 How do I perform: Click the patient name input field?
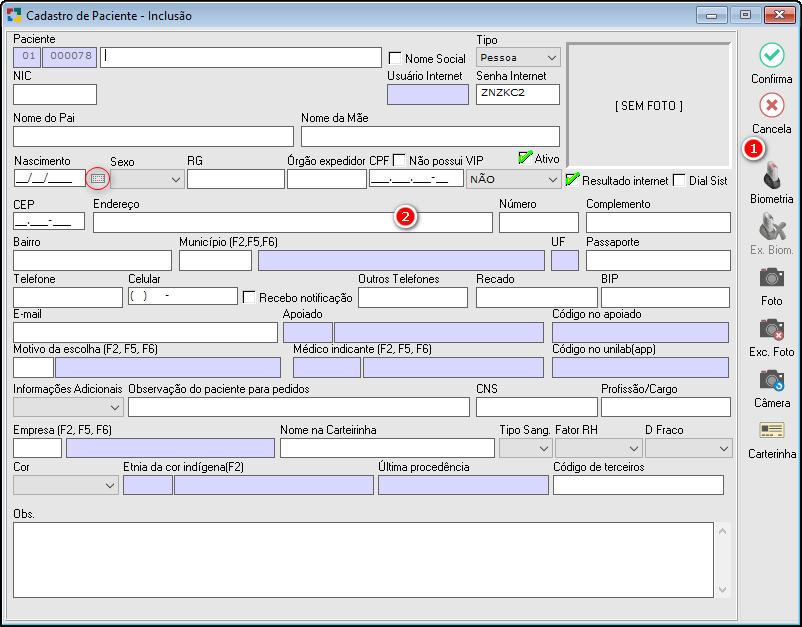[x=241, y=57]
